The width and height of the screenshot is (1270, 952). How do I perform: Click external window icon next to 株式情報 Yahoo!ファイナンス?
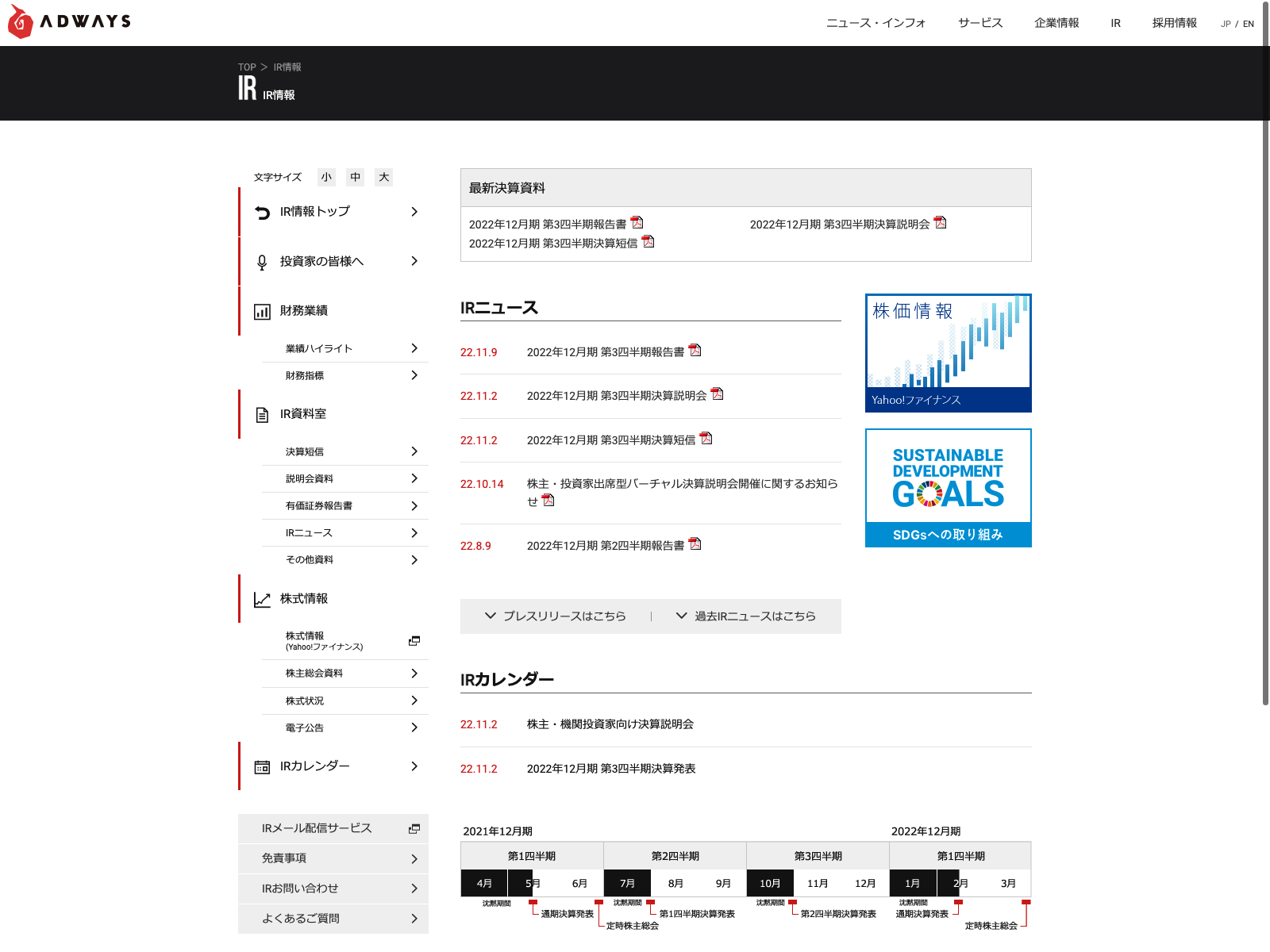pos(414,641)
